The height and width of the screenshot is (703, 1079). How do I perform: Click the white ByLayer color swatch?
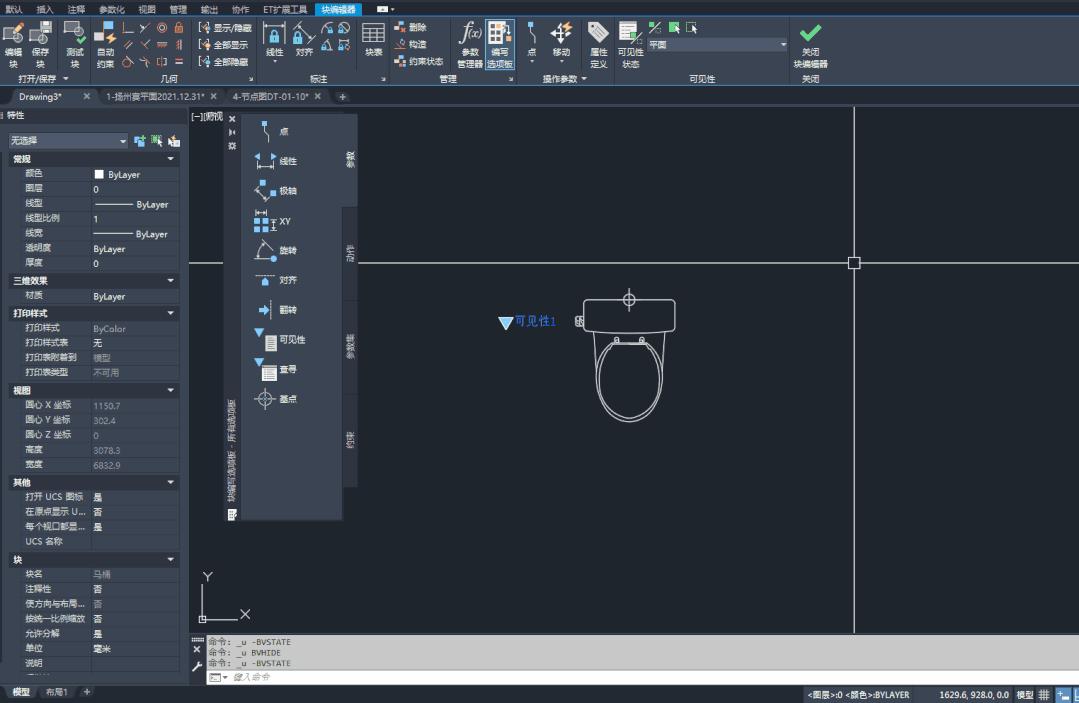point(99,174)
